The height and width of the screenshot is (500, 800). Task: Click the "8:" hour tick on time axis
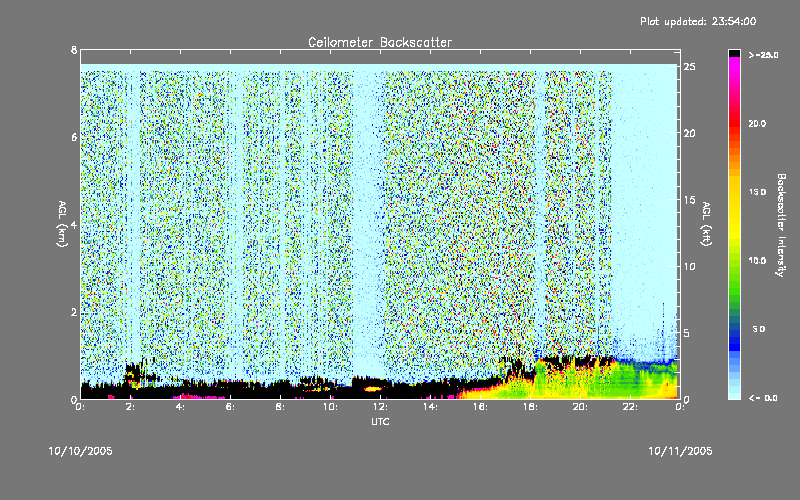(280, 407)
